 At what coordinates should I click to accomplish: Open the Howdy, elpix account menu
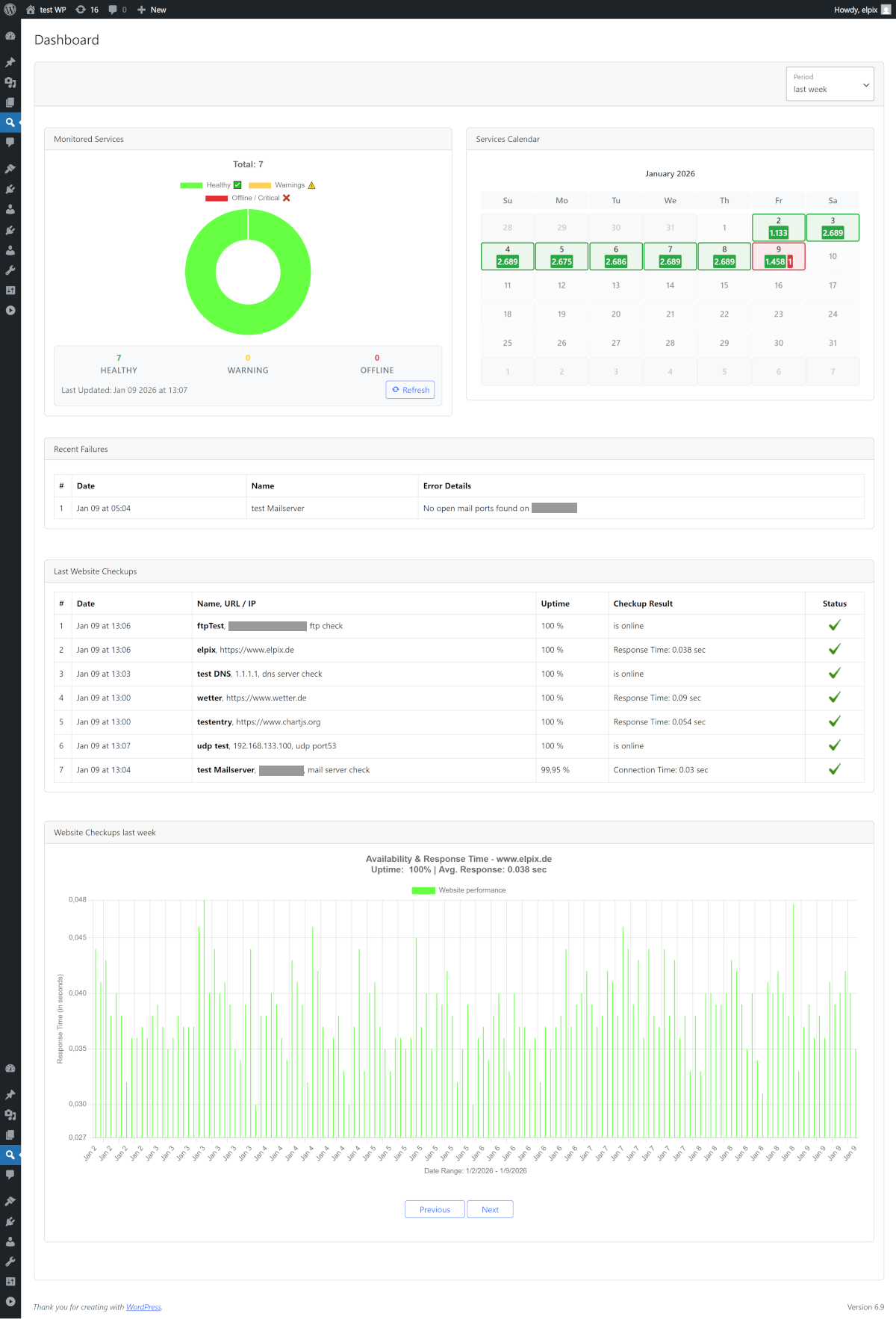(x=855, y=10)
